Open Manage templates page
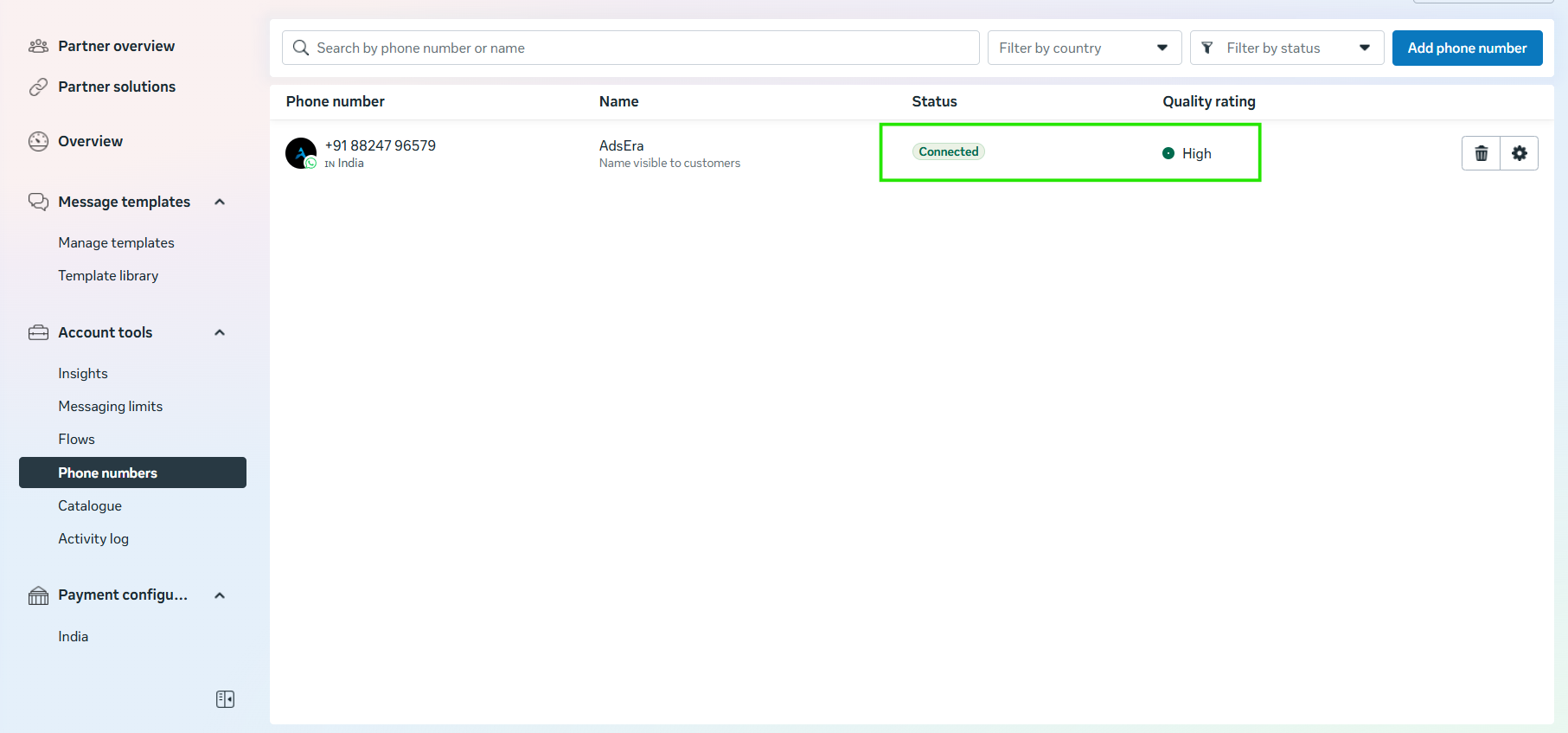The width and height of the screenshot is (1568, 733). pos(116,243)
